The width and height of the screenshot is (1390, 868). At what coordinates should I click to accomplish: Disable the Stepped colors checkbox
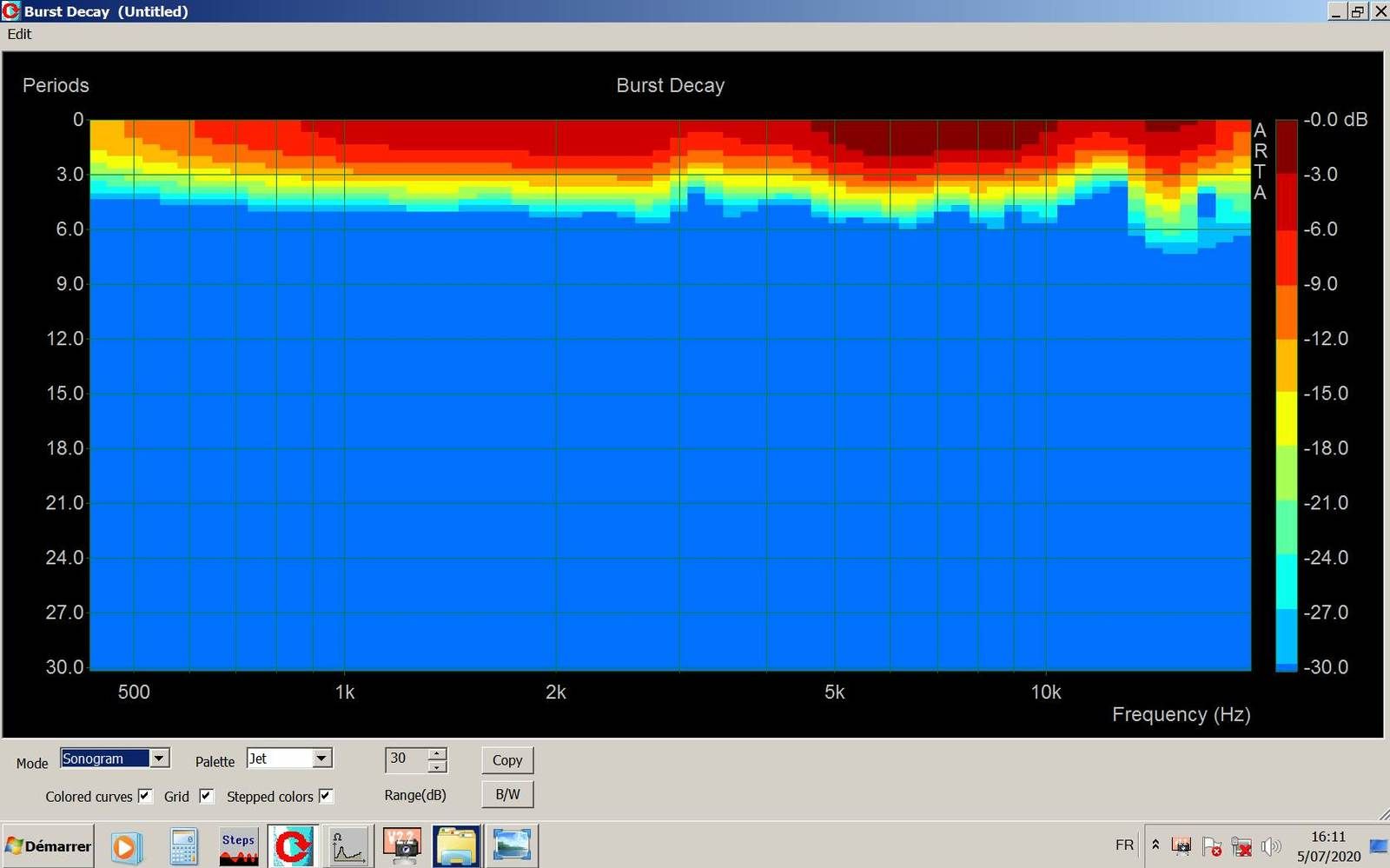(326, 796)
